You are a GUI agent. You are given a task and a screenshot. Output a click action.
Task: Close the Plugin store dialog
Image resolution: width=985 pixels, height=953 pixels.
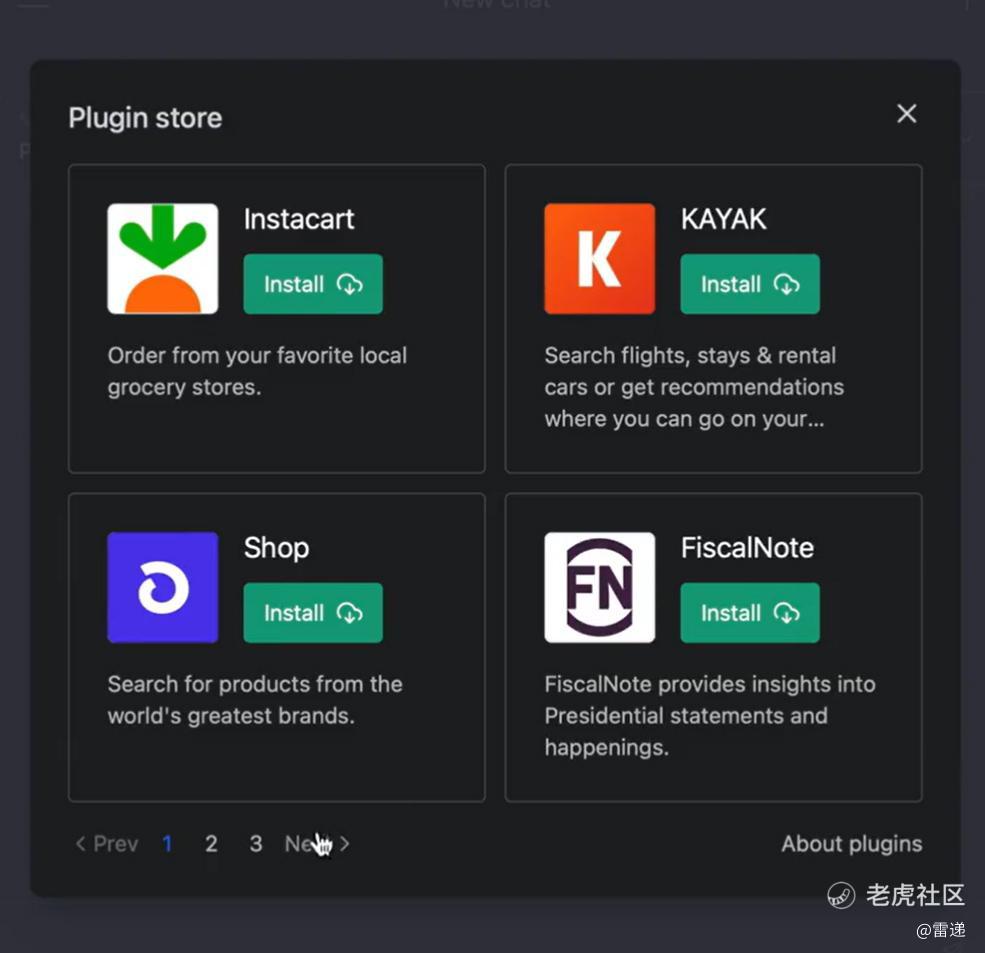point(906,114)
